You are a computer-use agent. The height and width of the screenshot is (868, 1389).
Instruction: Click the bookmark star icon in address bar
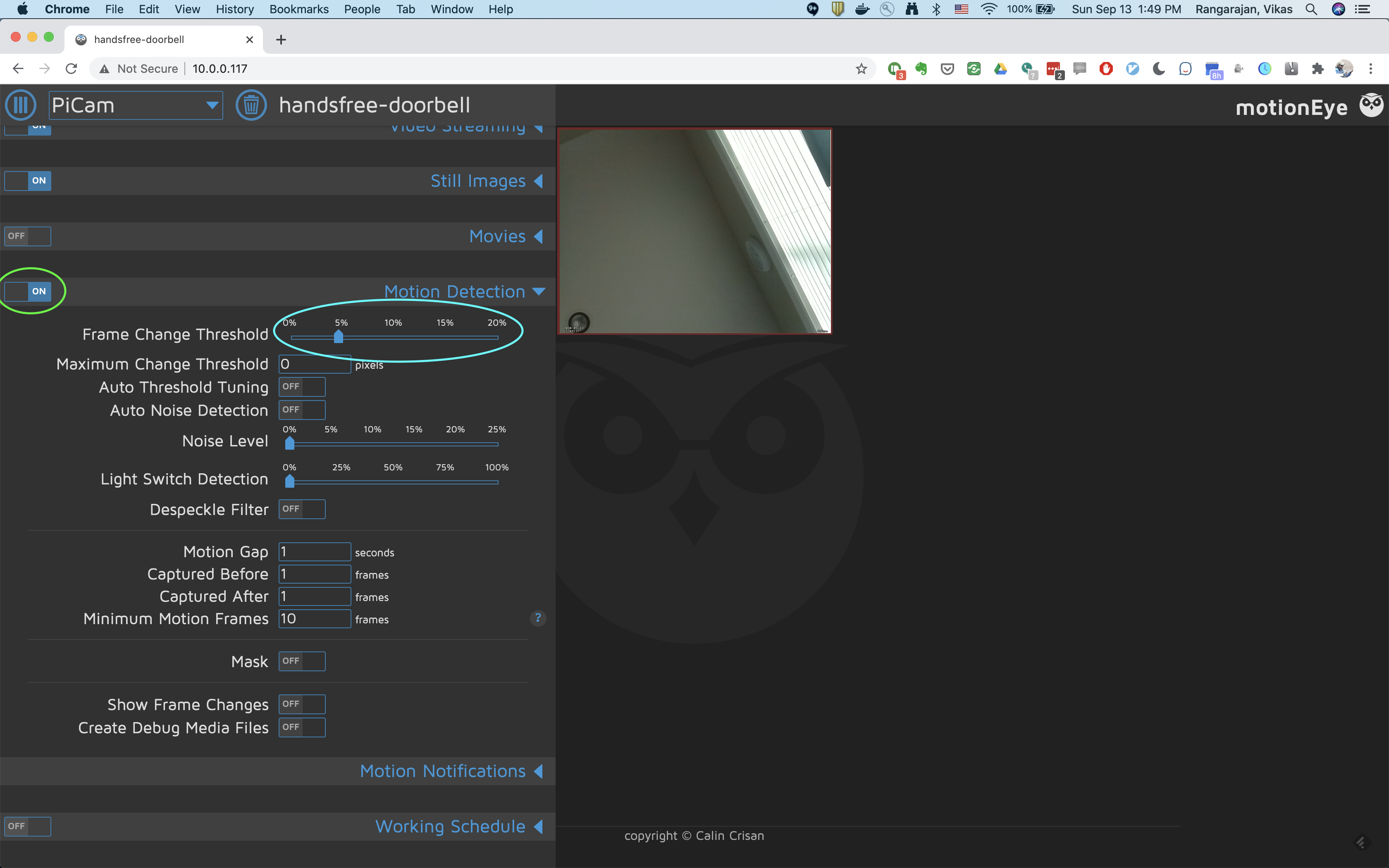pos(861,68)
